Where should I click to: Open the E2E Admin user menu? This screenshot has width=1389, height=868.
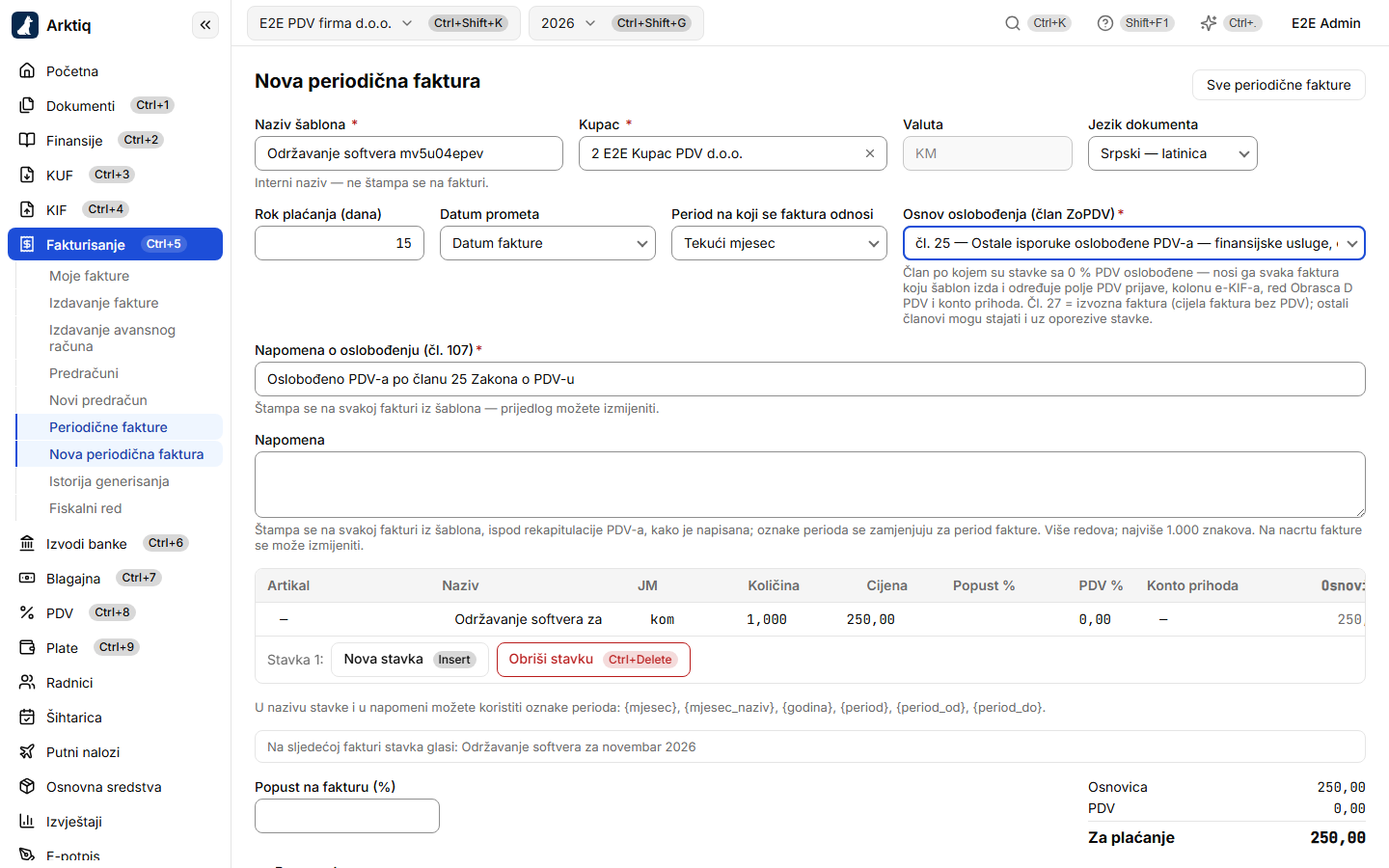[1326, 23]
